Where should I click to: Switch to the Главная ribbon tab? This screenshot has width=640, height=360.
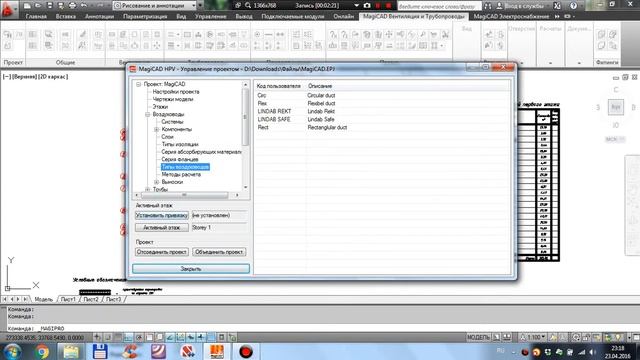pyautogui.click(x=36, y=16)
